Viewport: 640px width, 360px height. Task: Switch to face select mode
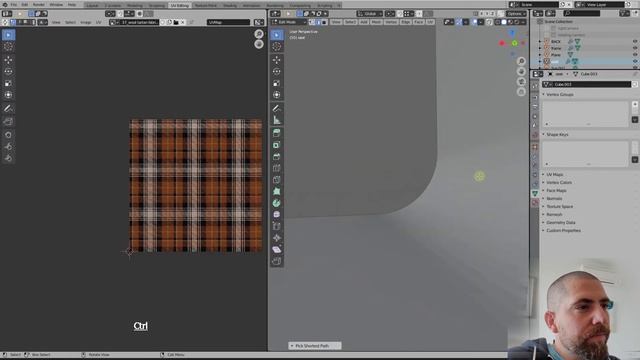324,22
